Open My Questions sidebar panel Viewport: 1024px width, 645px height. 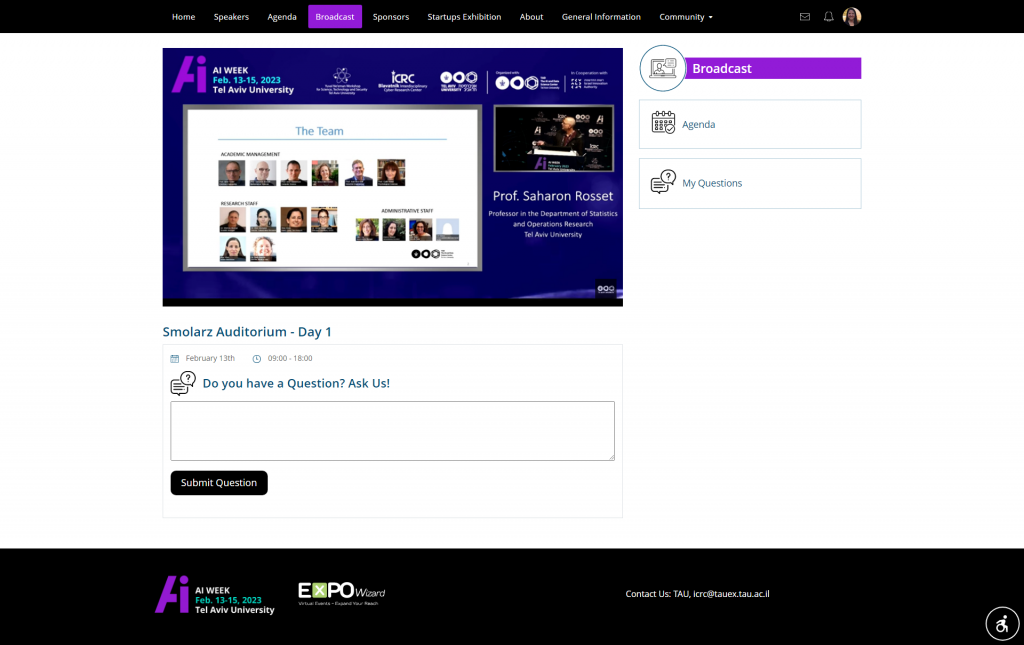750,183
